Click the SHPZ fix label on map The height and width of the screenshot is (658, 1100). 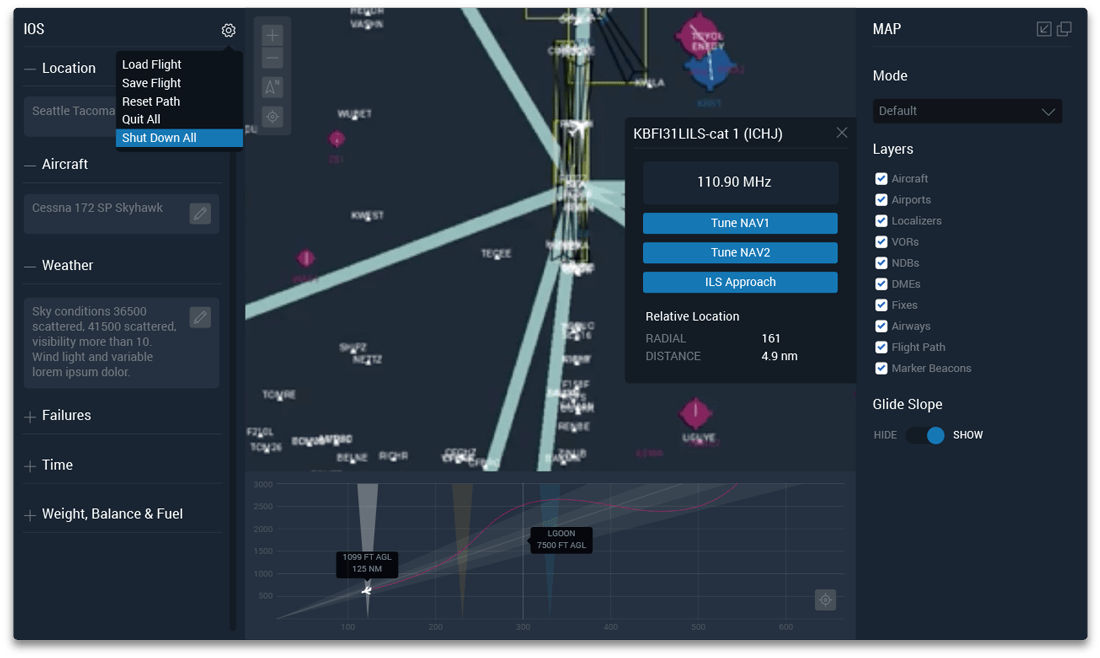(x=353, y=347)
